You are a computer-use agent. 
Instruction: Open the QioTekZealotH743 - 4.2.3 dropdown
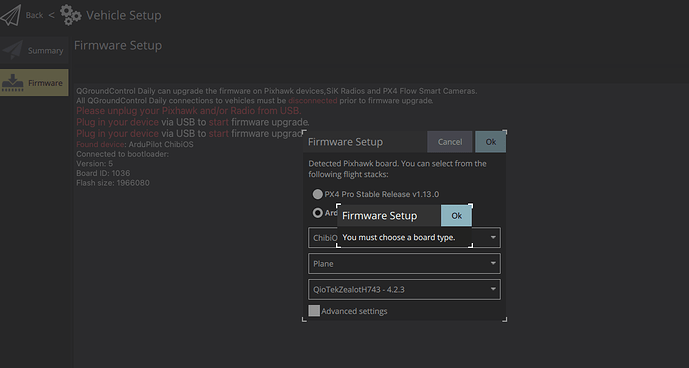point(404,289)
